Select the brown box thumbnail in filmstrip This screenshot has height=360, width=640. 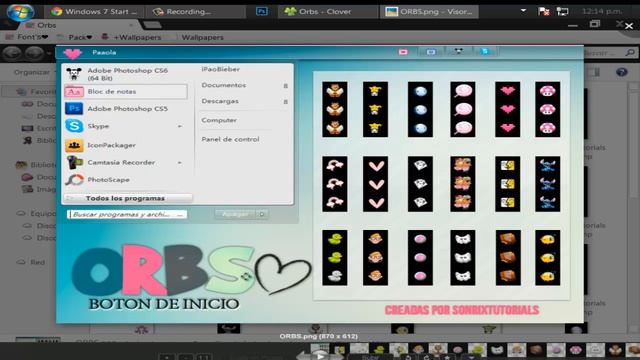point(536,350)
